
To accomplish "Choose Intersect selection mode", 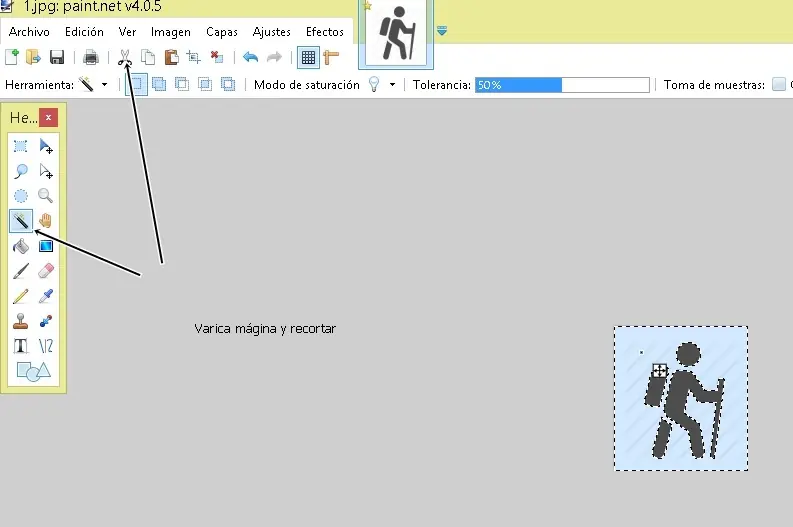I will coord(205,84).
